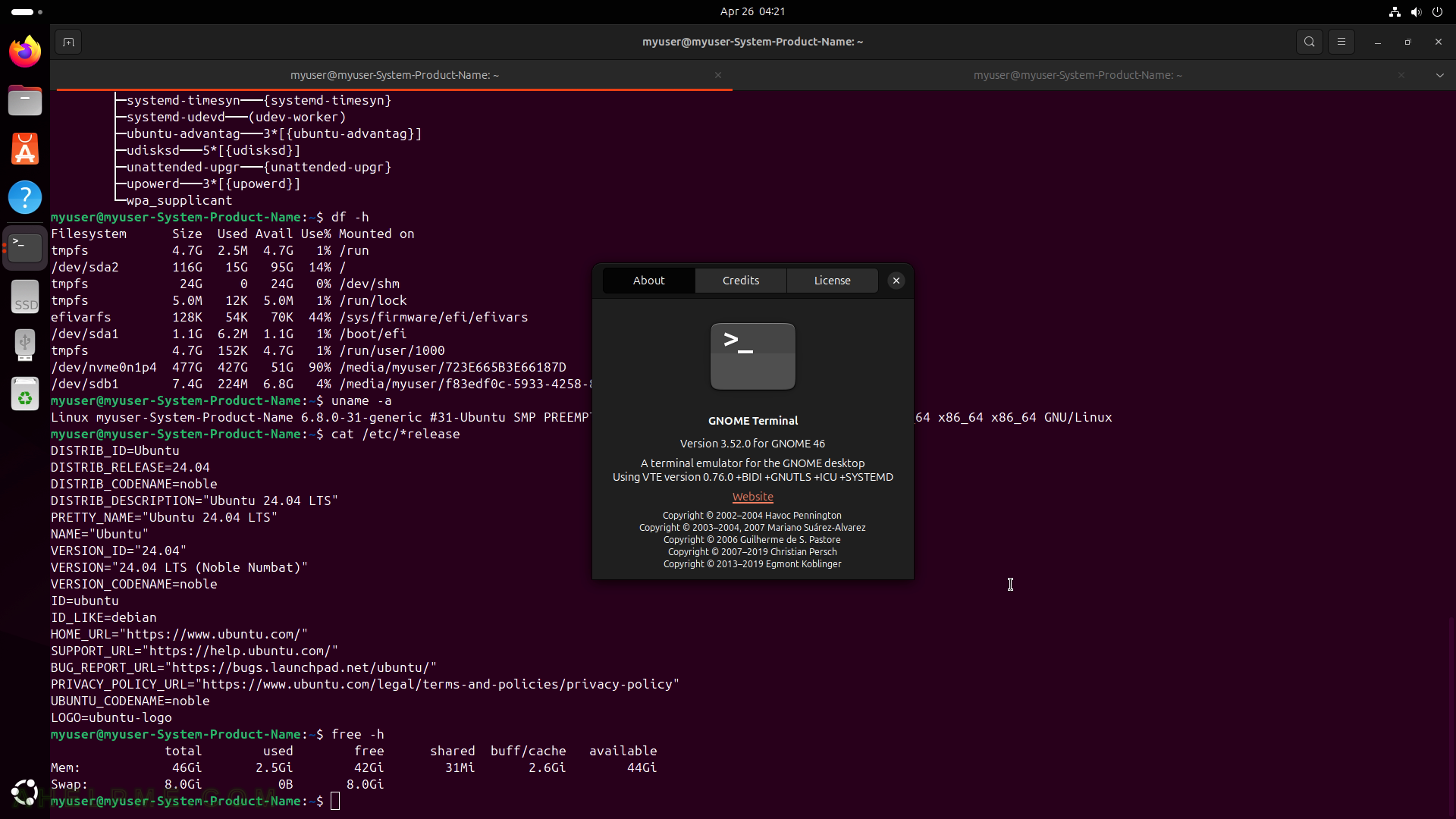Open the Help question mark icon
The height and width of the screenshot is (819, 1456).
click(x=25, y=197)
